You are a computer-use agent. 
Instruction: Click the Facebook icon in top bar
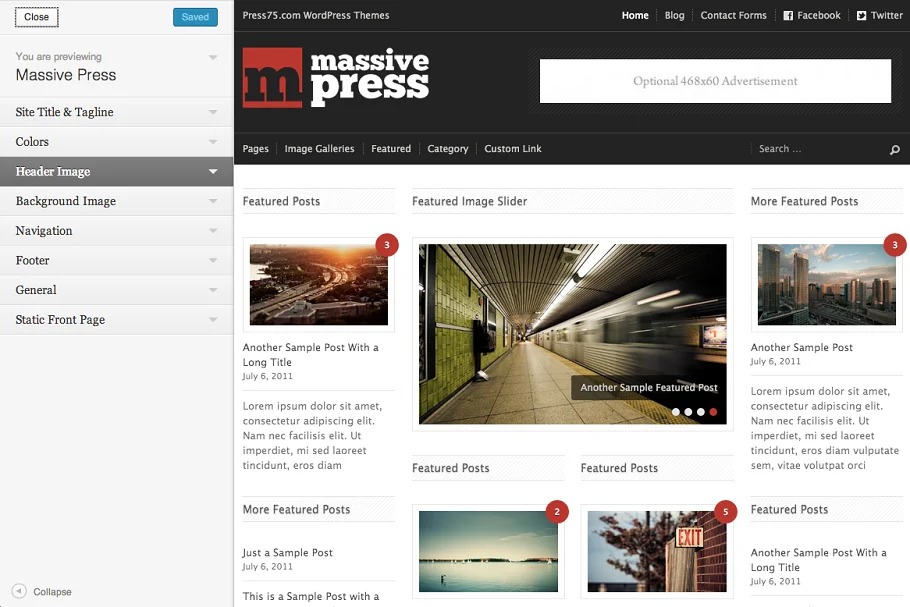pyautogui.click(x=788, y=16)
